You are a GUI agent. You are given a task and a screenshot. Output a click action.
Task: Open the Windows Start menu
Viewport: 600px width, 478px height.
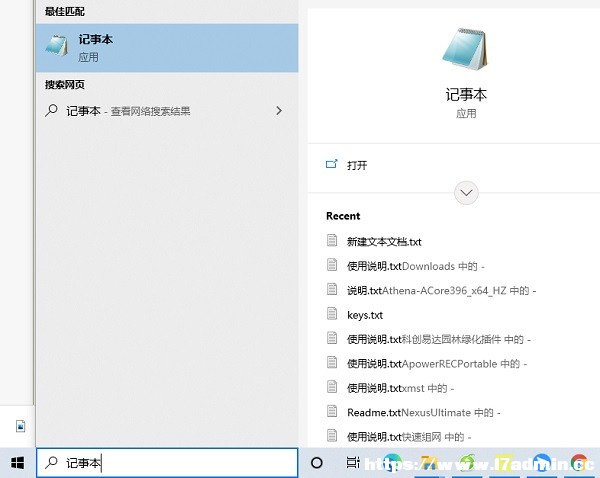click(18, 463)
